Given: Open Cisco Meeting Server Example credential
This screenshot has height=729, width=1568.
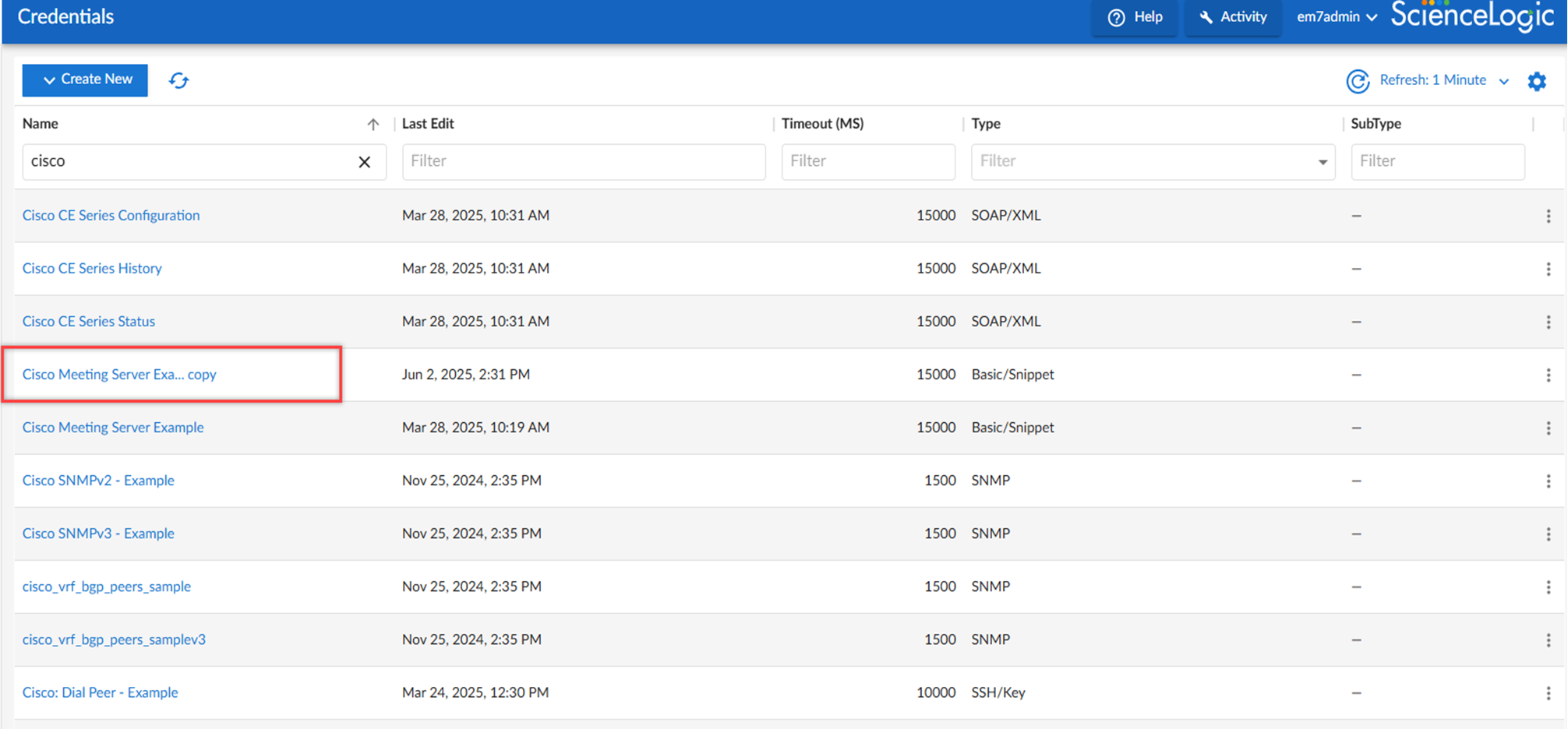Looking at the screenshot, I should click(x=113, y=427).
